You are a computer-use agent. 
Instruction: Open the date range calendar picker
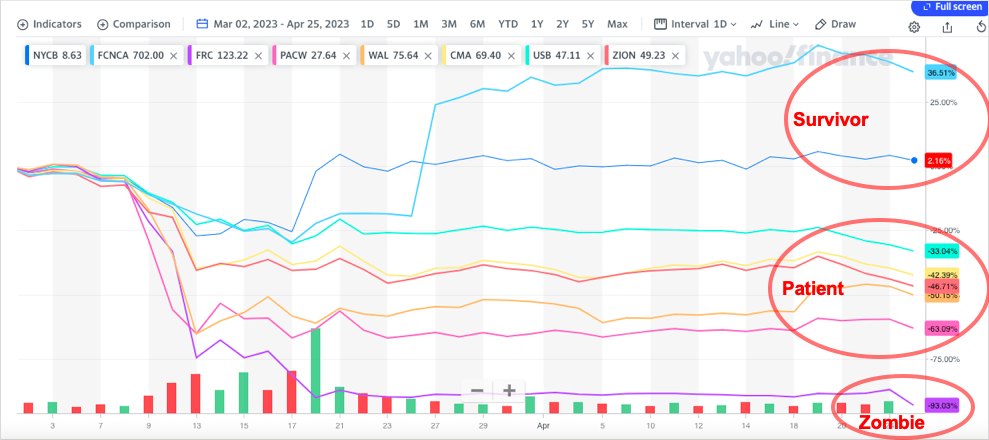coord(272,25)
